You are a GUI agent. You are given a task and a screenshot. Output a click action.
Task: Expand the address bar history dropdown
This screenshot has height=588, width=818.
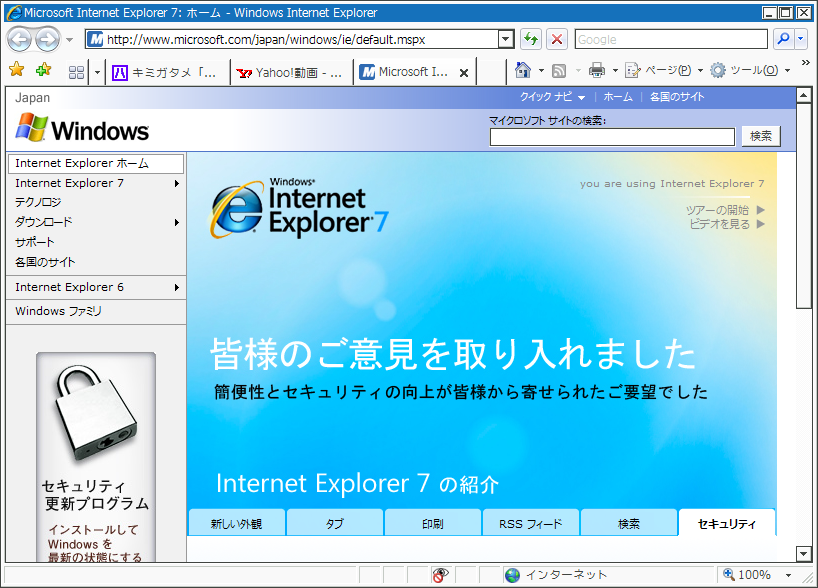pos(506,39)
